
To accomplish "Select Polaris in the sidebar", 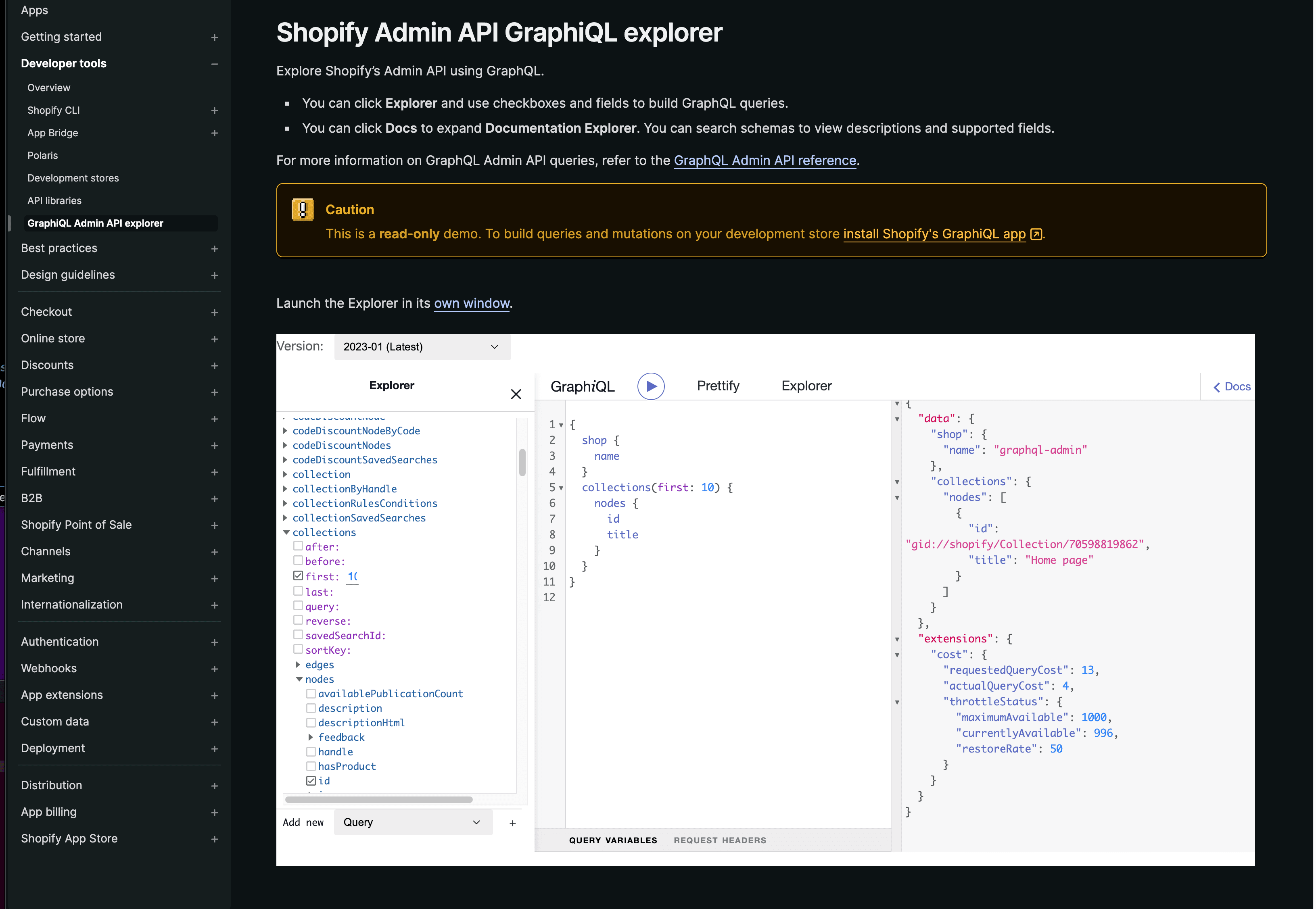I will 42,155.
